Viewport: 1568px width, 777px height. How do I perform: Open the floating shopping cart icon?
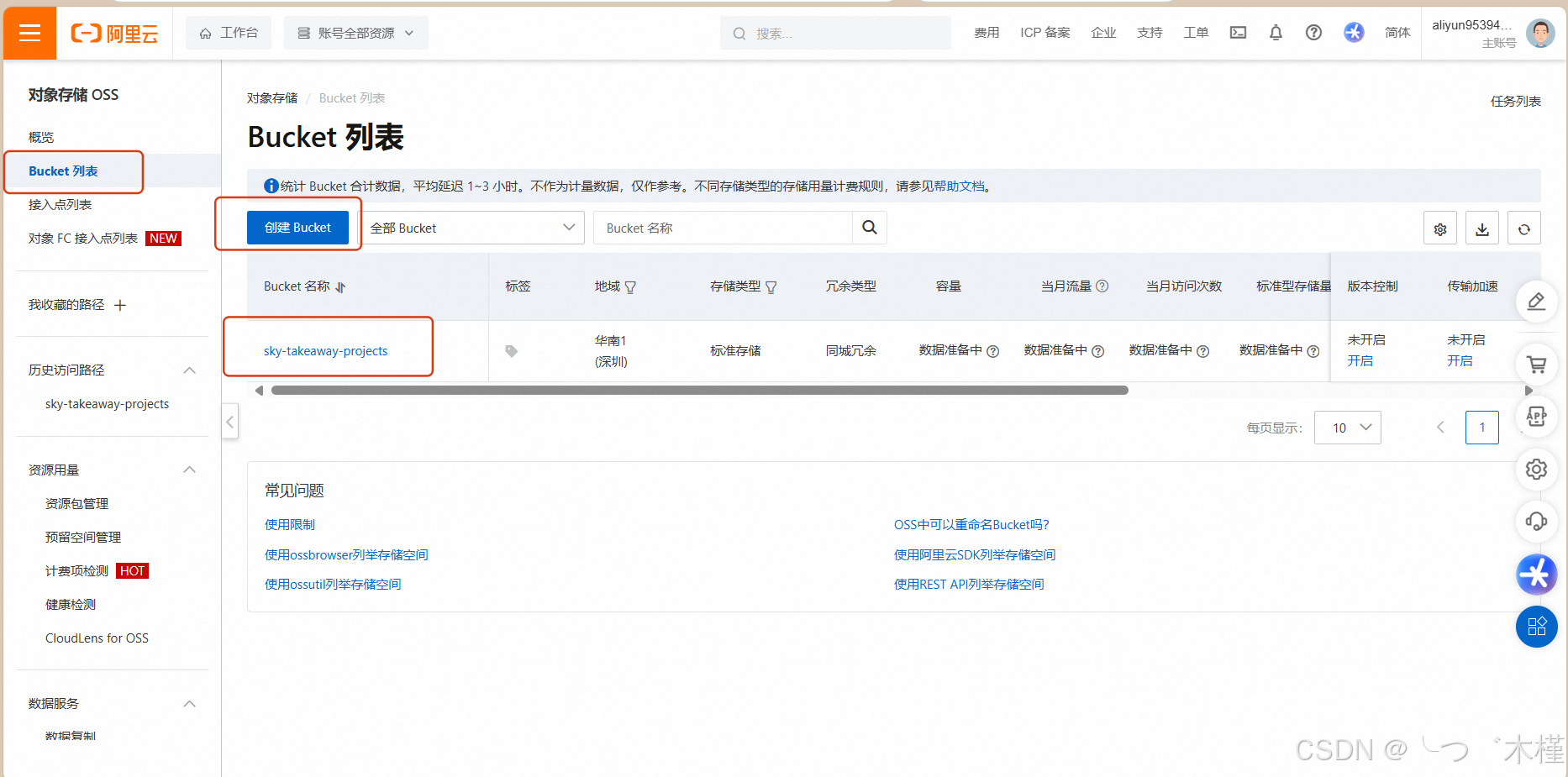pos(1537,365)
